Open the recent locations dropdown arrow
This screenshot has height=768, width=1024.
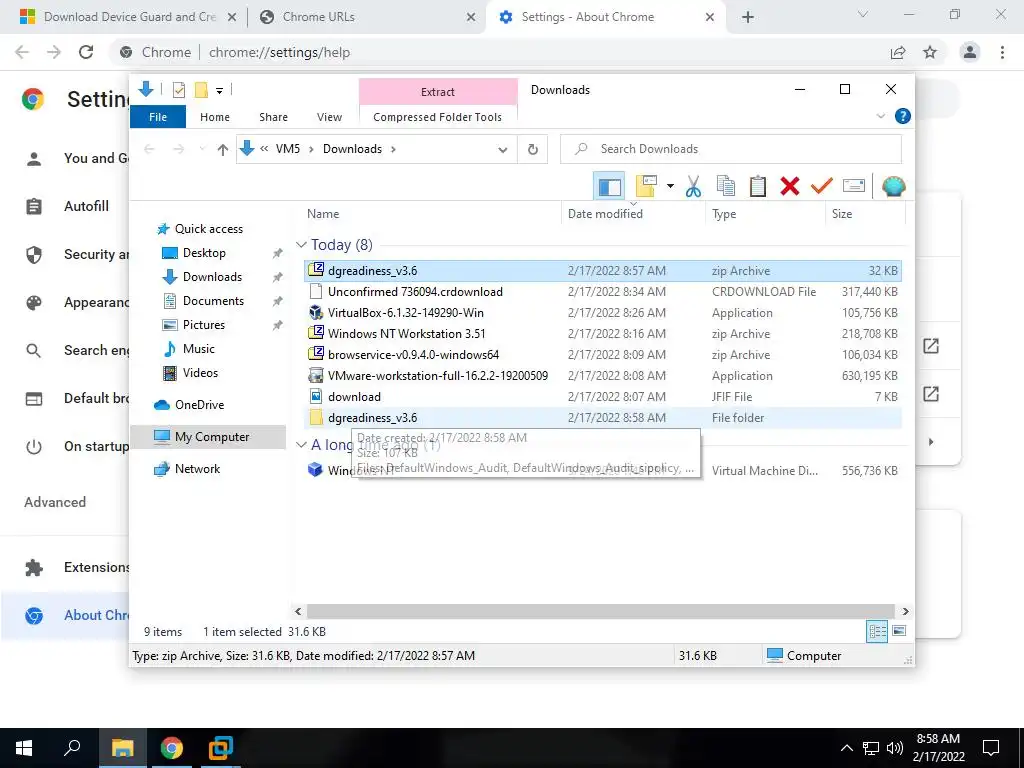tap(202, 150)
